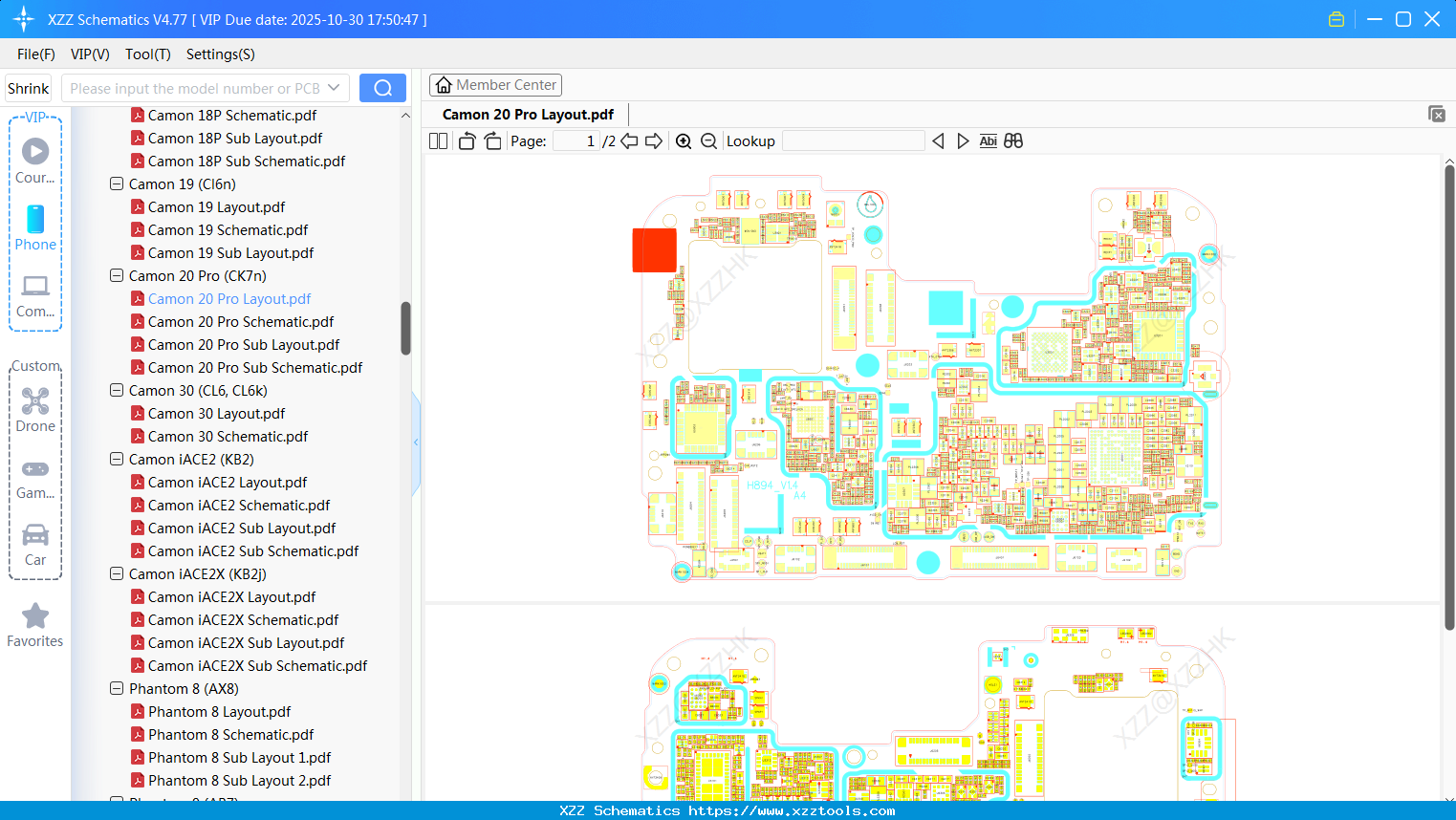Go to the previous page arrow

point(629,141)
